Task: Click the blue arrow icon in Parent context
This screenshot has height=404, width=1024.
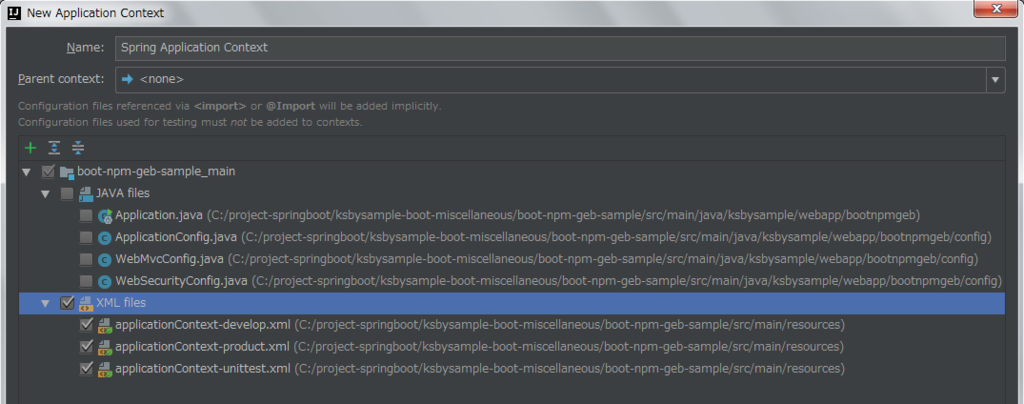Action: click(x=128, y=80)
